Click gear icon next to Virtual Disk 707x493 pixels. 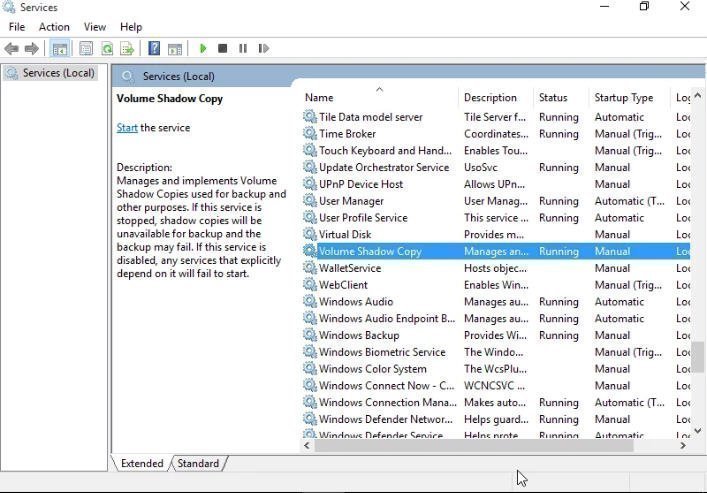coord(310,234)
